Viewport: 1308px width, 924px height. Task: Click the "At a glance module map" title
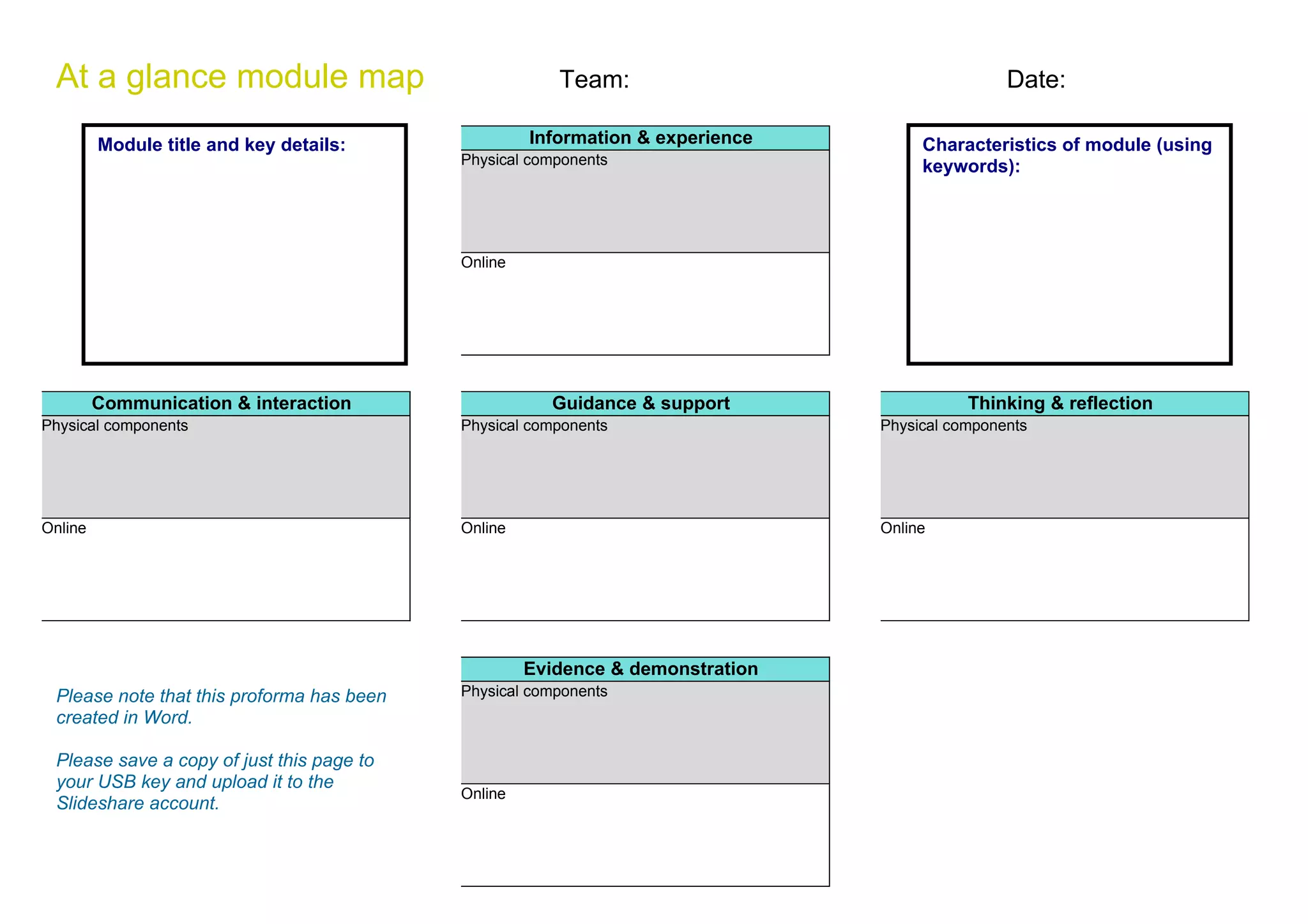point(240,77)
